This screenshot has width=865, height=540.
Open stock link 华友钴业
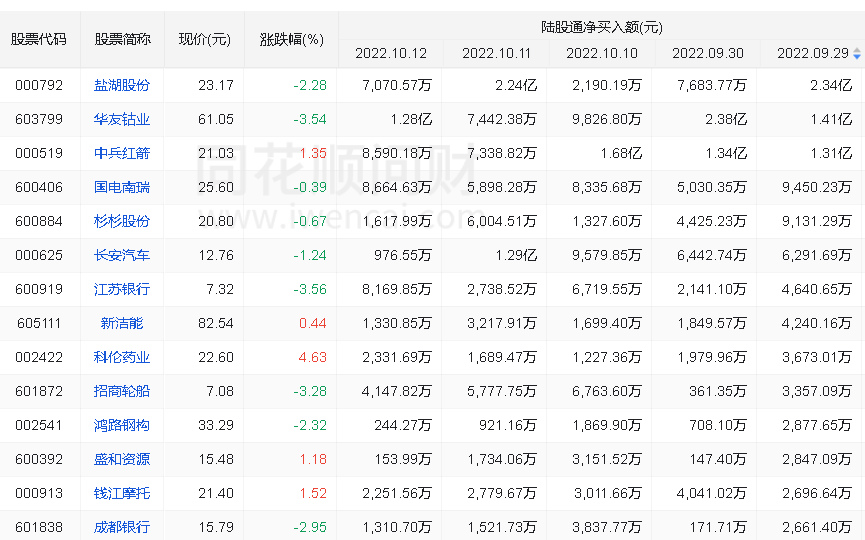click(x=122, y=119)
